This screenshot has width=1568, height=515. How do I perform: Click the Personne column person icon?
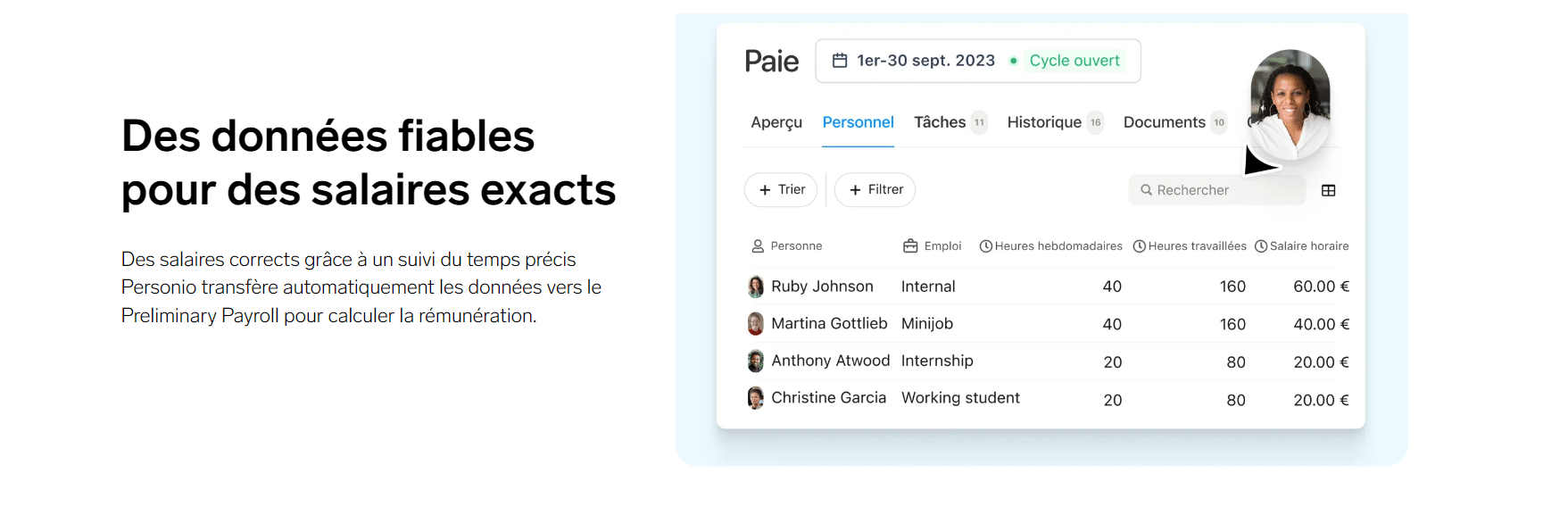coord(758,246)
